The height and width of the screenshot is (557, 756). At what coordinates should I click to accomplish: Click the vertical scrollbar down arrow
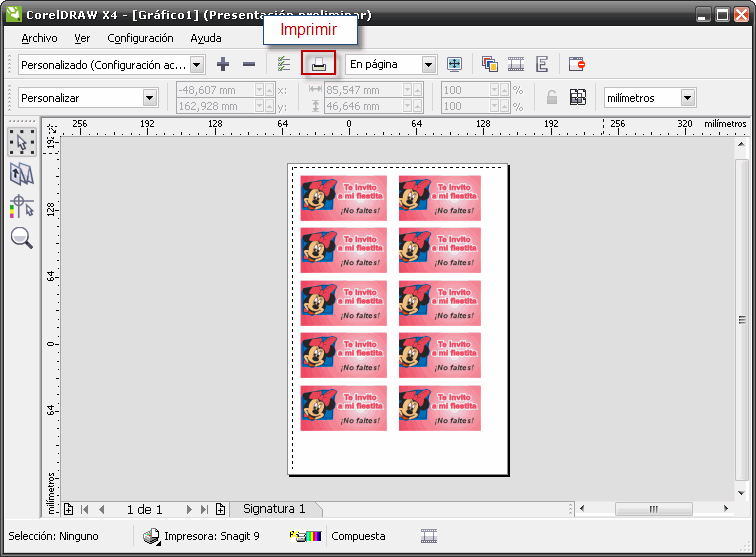point(741,493)
